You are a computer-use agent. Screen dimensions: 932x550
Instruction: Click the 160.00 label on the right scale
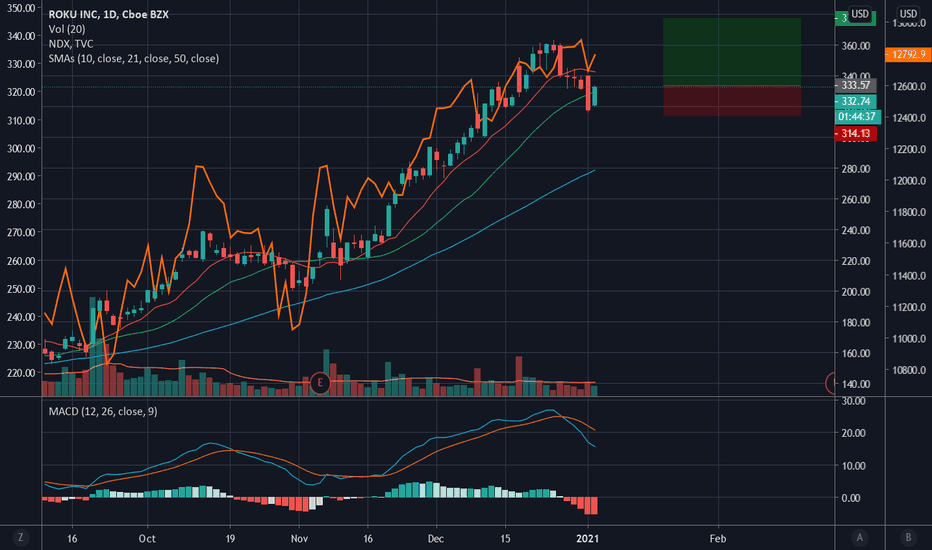856,353
